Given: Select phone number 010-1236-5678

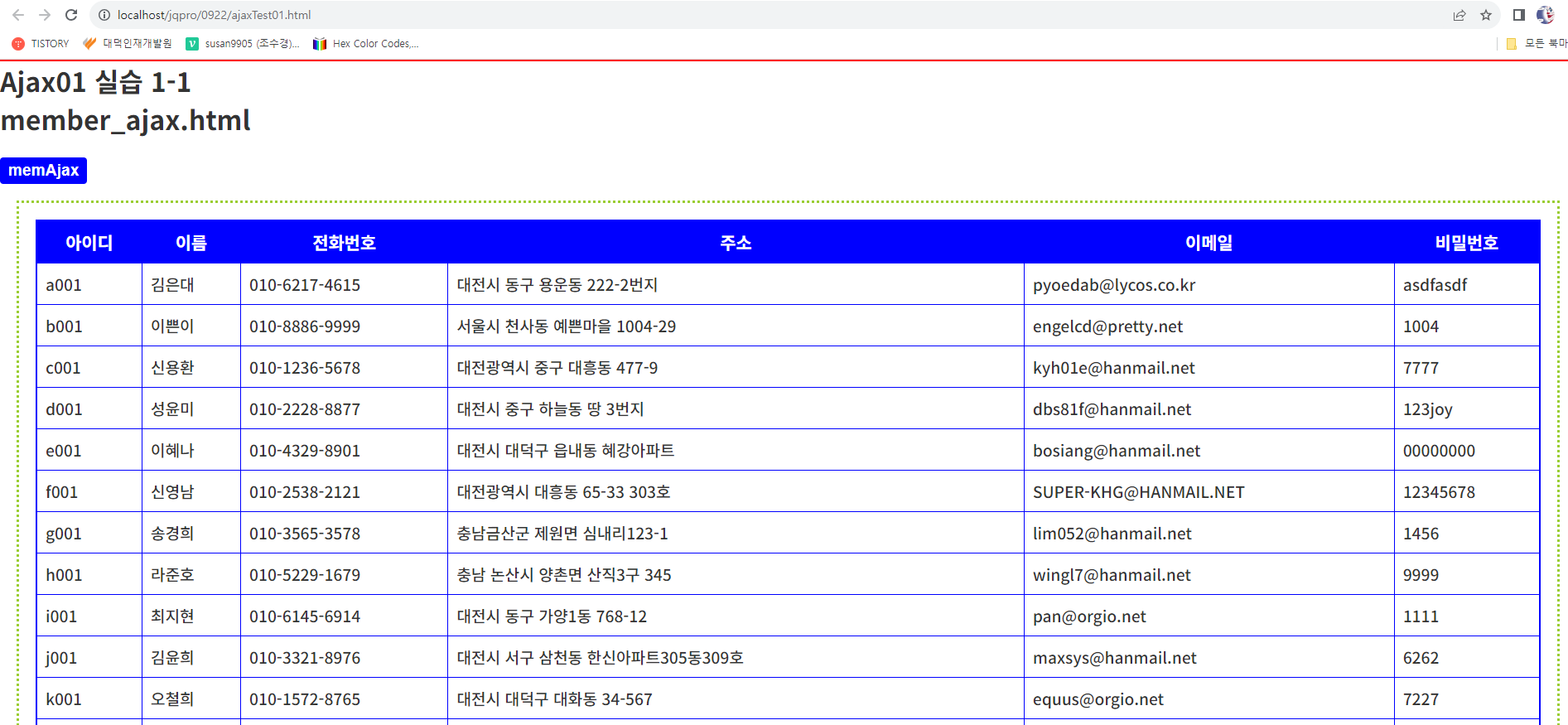Looking at the screenshot, I should 305,368.
